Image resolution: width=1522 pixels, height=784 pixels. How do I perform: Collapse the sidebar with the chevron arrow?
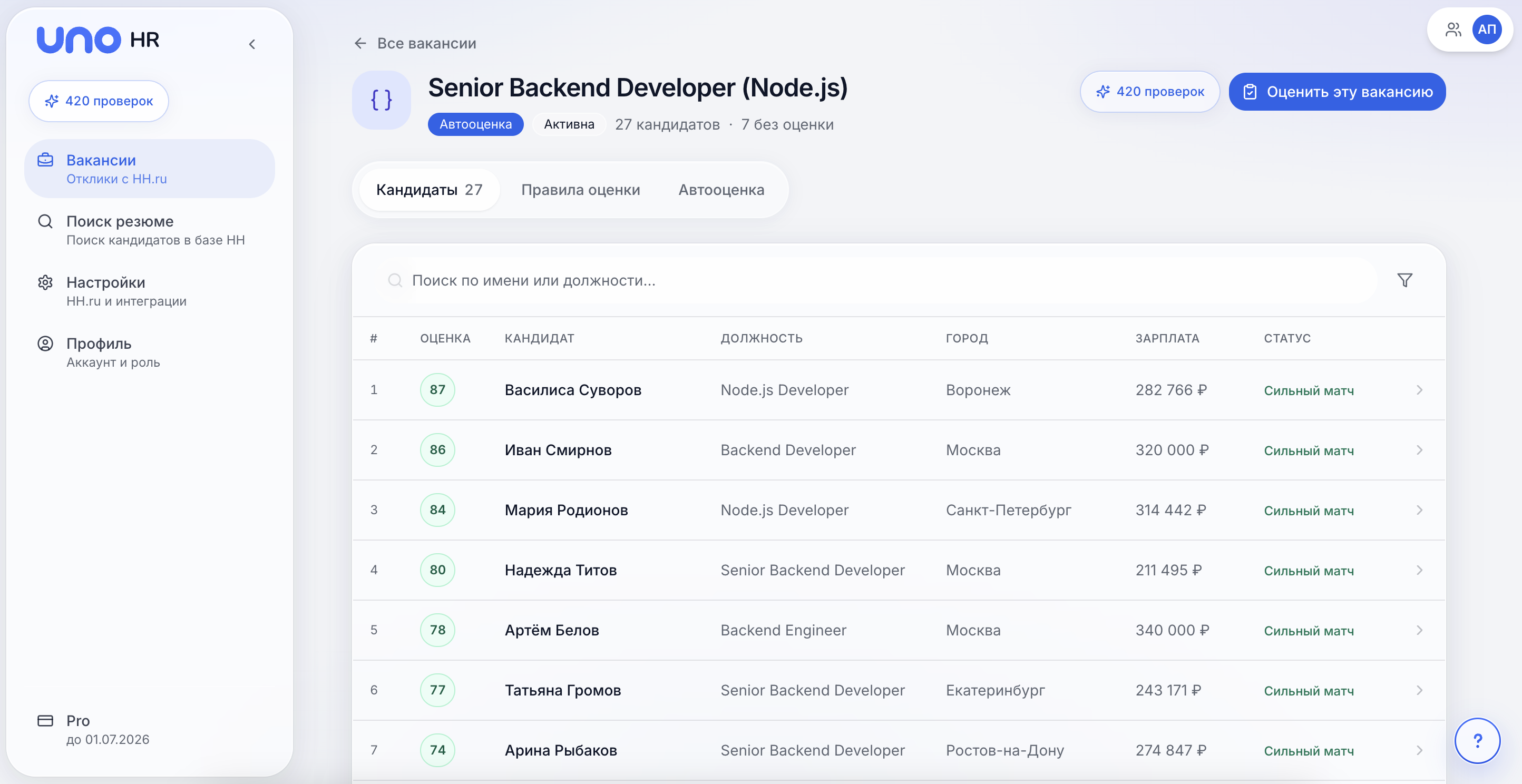[252, 44]
